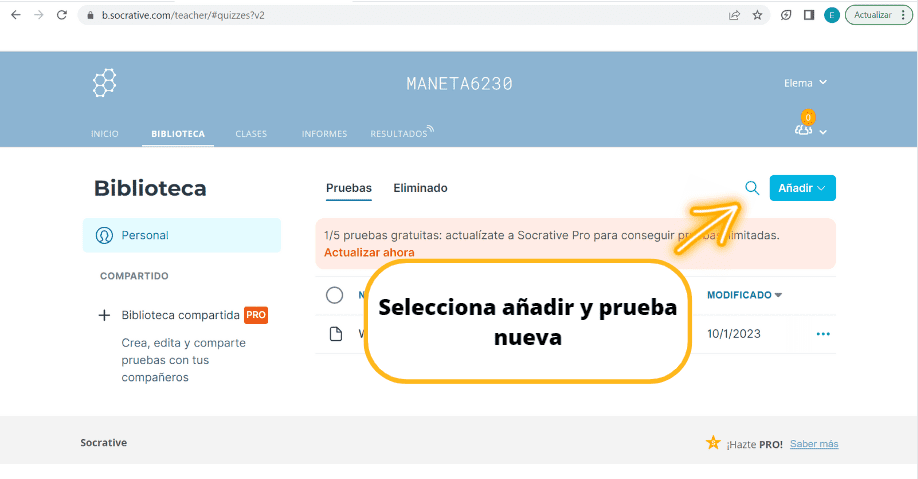Go forward with the browser forward arrow

tap(39, 15)
